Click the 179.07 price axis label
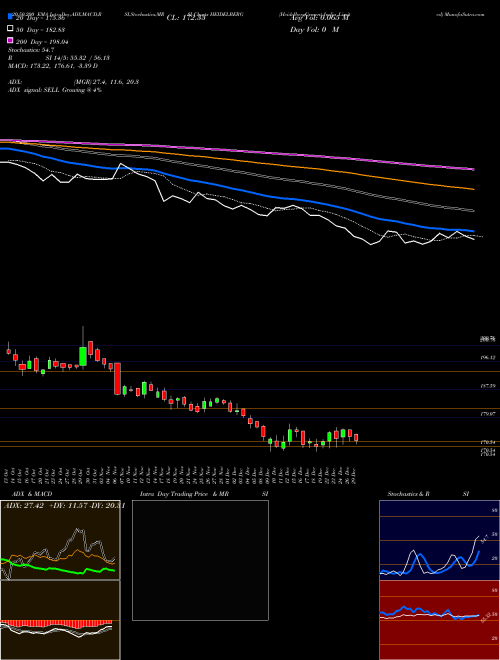The height and width of the screenshot is (660, 500). [488, 414]
